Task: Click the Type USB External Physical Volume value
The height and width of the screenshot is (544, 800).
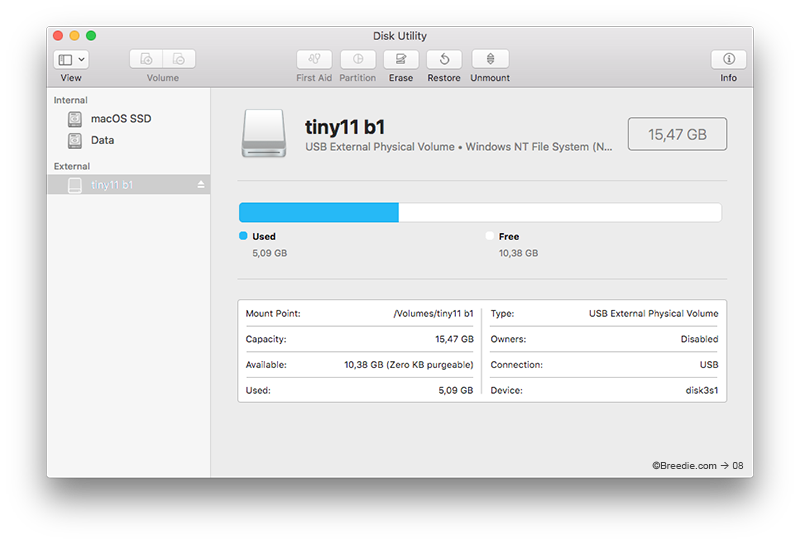Action: coord(654,313)
